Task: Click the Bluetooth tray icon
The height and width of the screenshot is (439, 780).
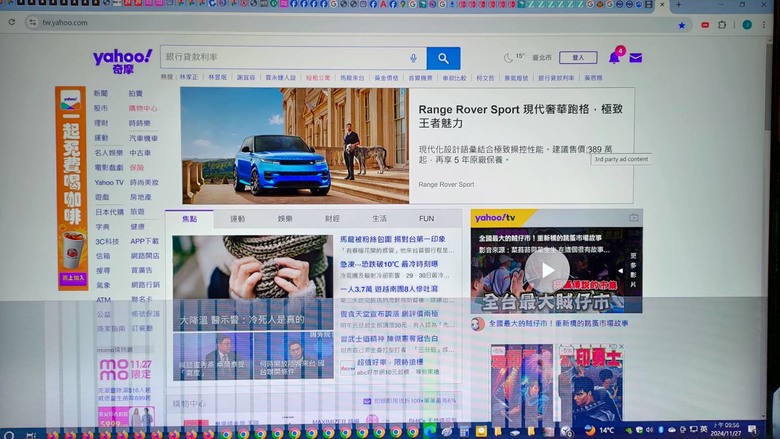Action: click(x=660, y=430)
